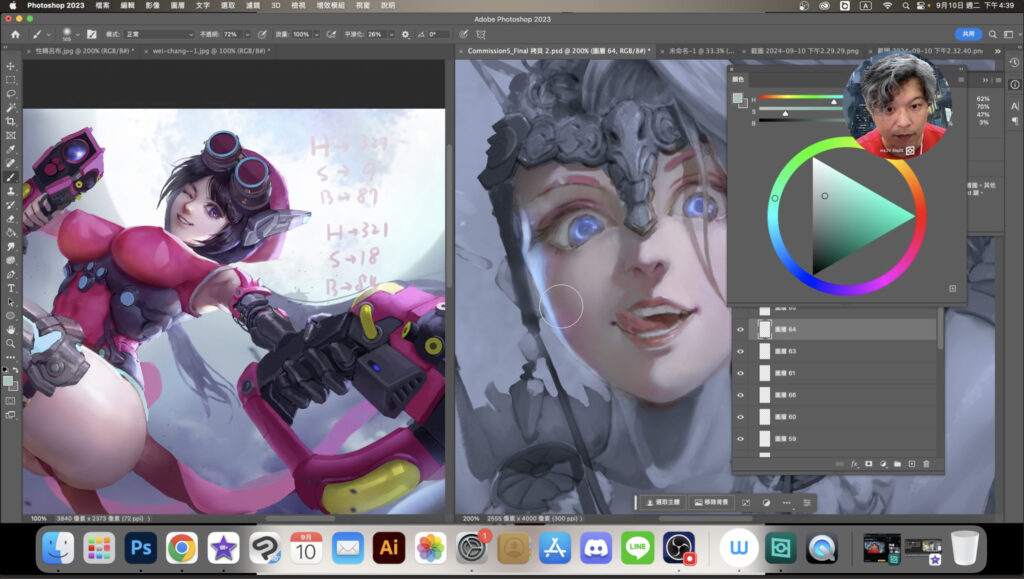This screenshot has width=1024, height=579.
Task: Create a new layer group folder icon
Action: 897,464
